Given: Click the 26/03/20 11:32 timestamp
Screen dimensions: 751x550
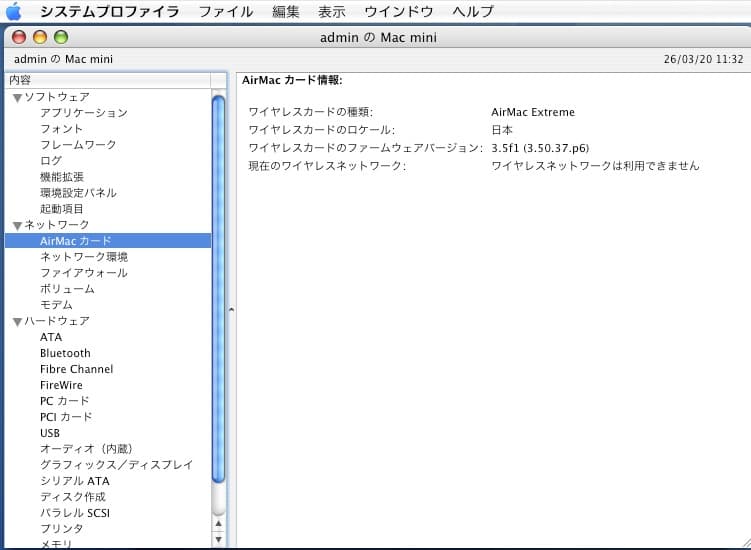Looking at the screenshot, I should (704, 59).
